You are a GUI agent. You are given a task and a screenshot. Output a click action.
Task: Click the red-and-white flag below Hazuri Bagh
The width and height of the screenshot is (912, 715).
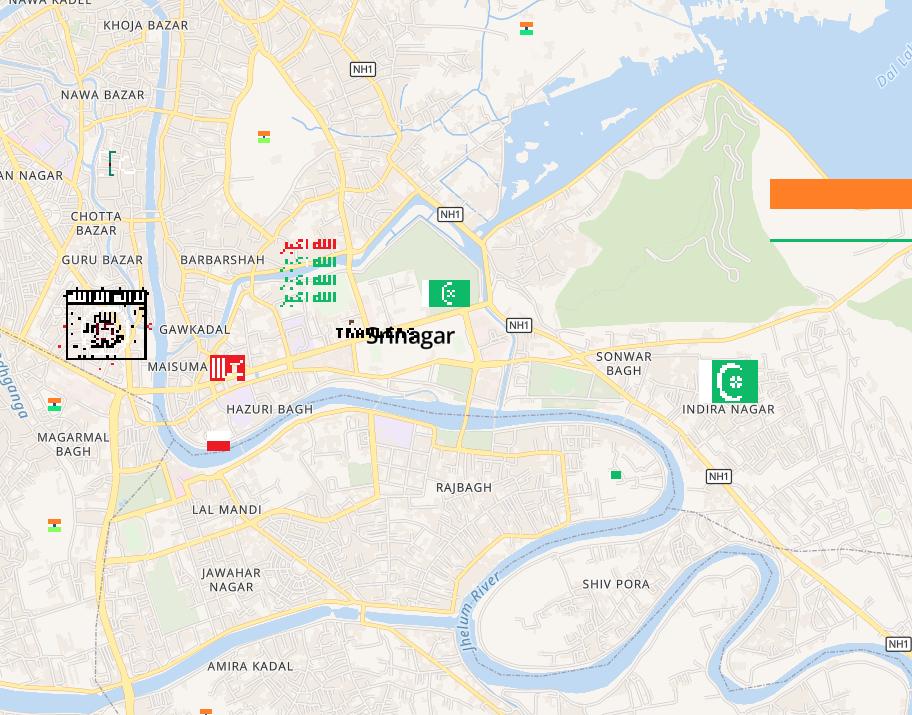coord(218,441)
